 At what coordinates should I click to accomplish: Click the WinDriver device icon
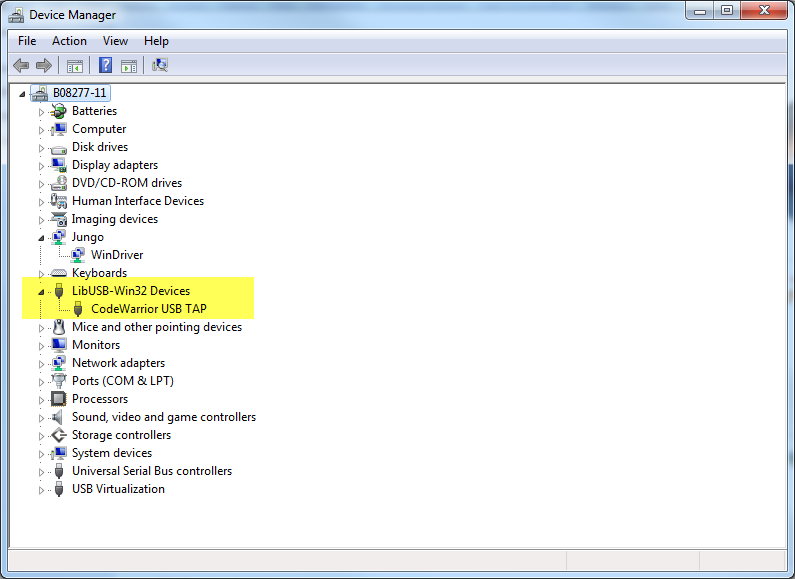78,255
